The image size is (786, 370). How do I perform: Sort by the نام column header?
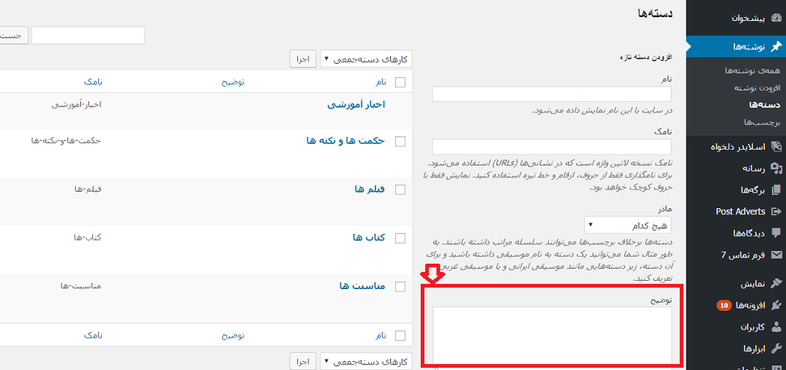[x=381, y=82]
